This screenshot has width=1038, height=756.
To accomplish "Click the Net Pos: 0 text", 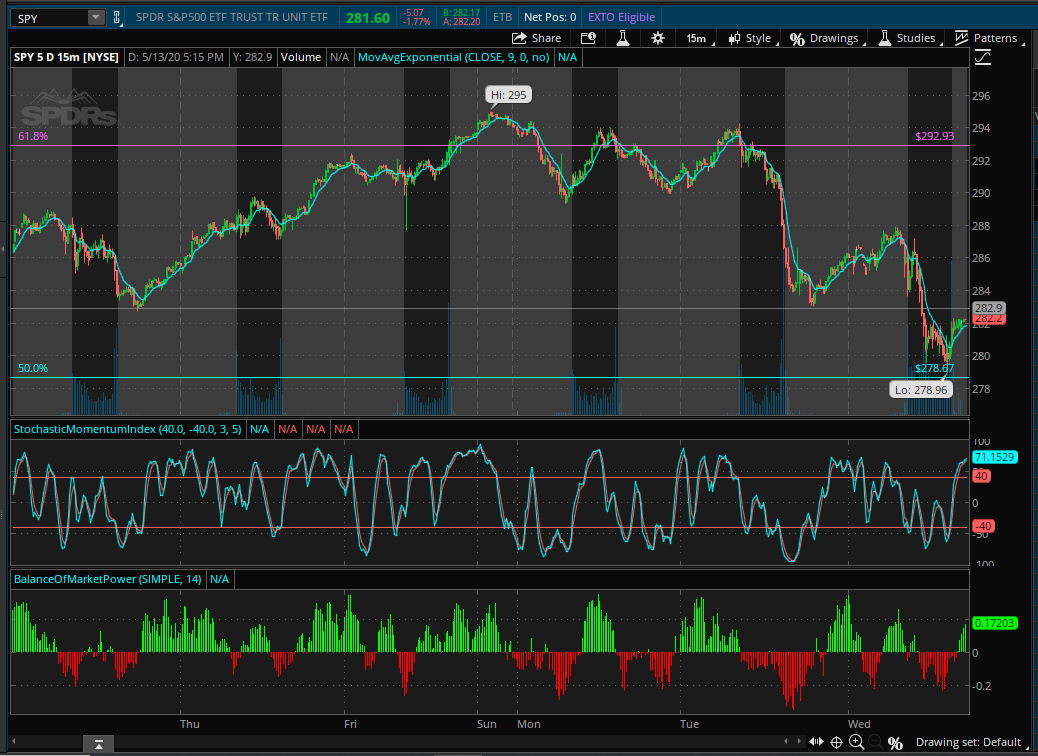I will tap(549, 17).
